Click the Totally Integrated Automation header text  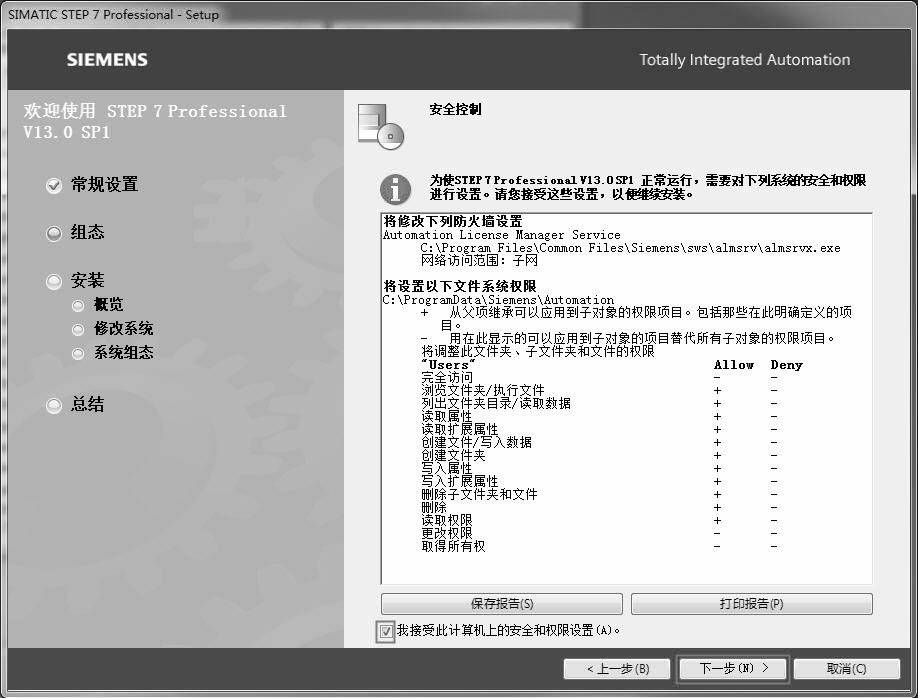[x=745, y=60]
